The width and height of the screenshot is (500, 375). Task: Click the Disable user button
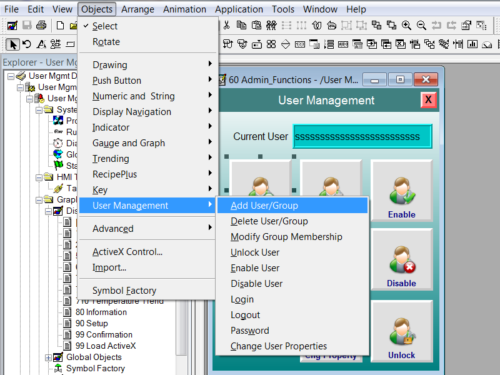(x=402, y=260)
